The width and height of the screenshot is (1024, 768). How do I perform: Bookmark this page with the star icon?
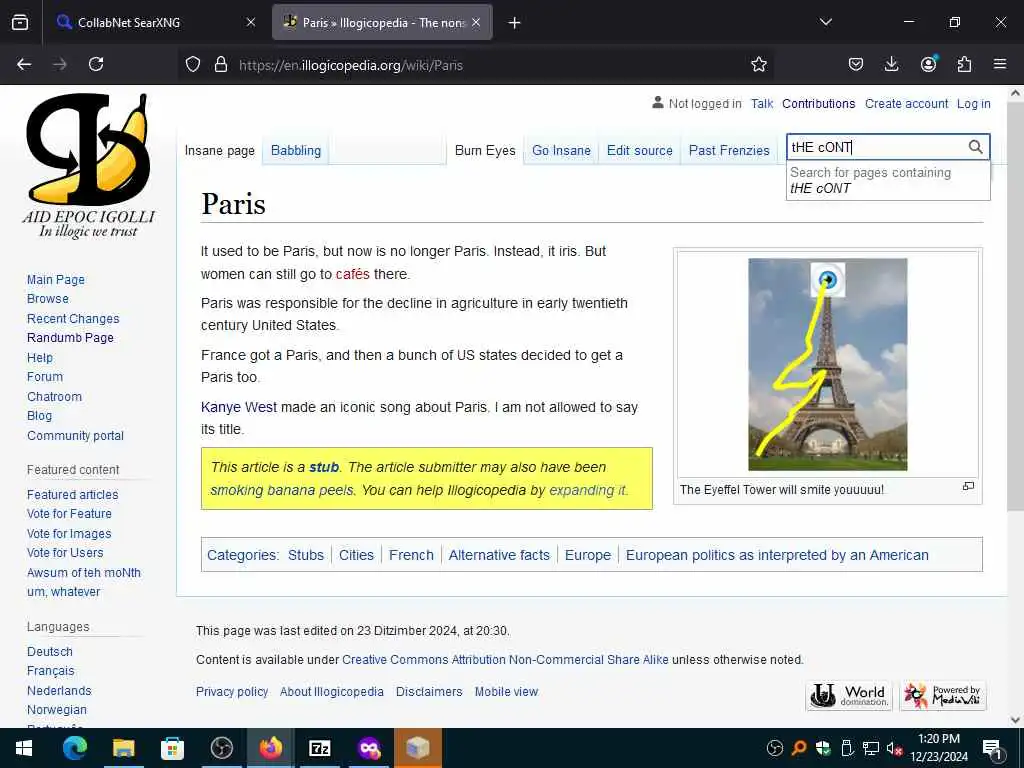coord(758,64)
